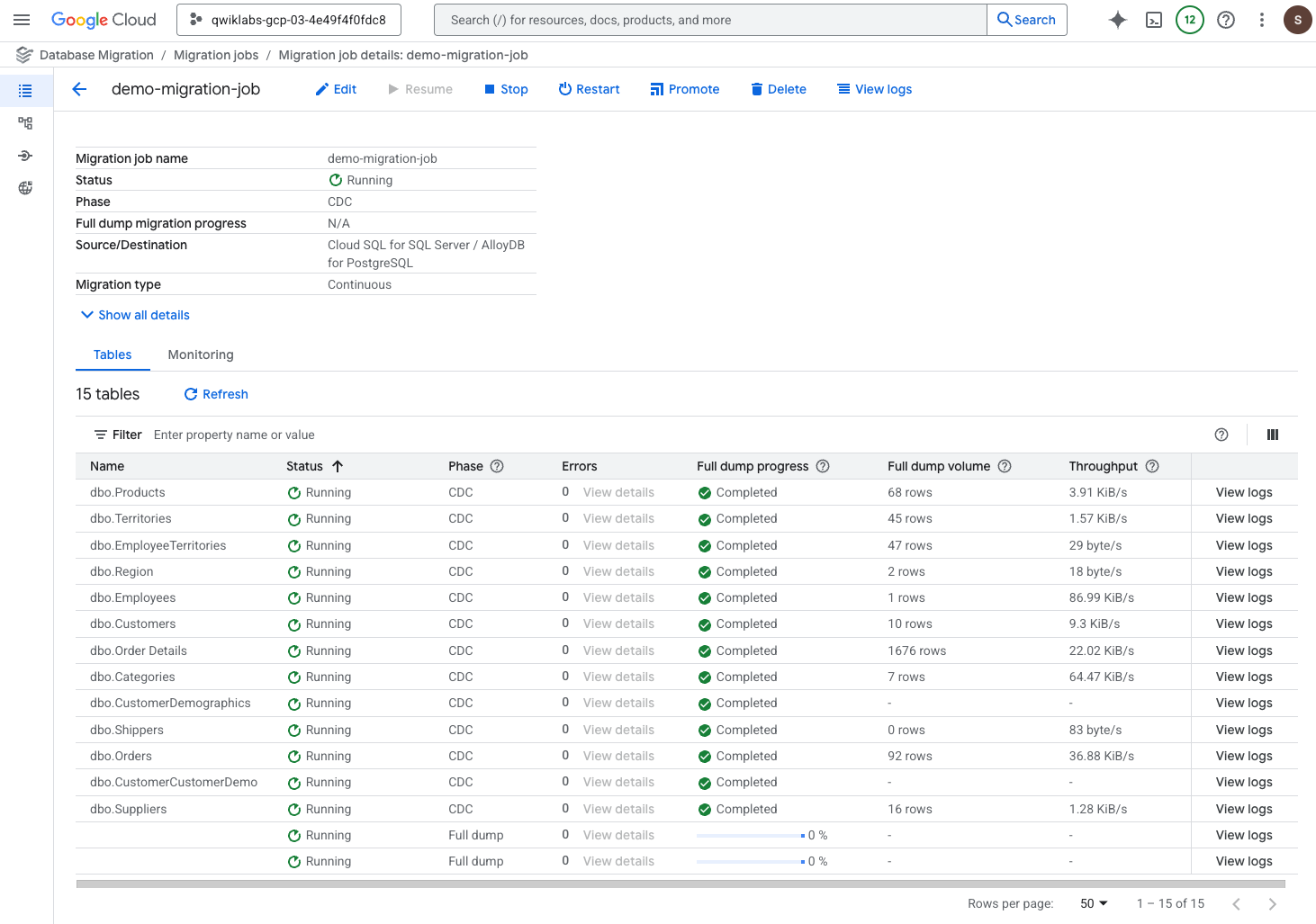This screenshot has height=924, width=1316.
Task: Select dbo.Shippers table name
Action: [x=127, y=730]
